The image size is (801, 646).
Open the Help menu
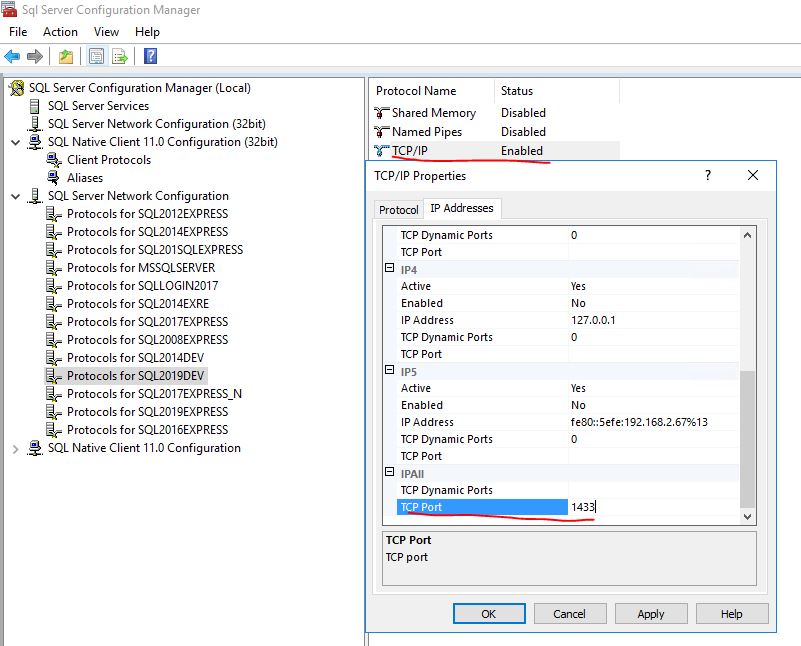[147, 32]
